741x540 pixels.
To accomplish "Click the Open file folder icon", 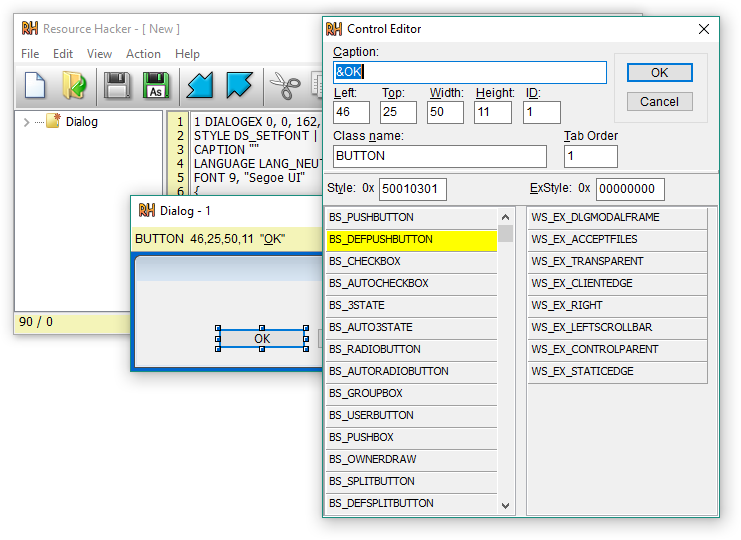I will (74, 86).
